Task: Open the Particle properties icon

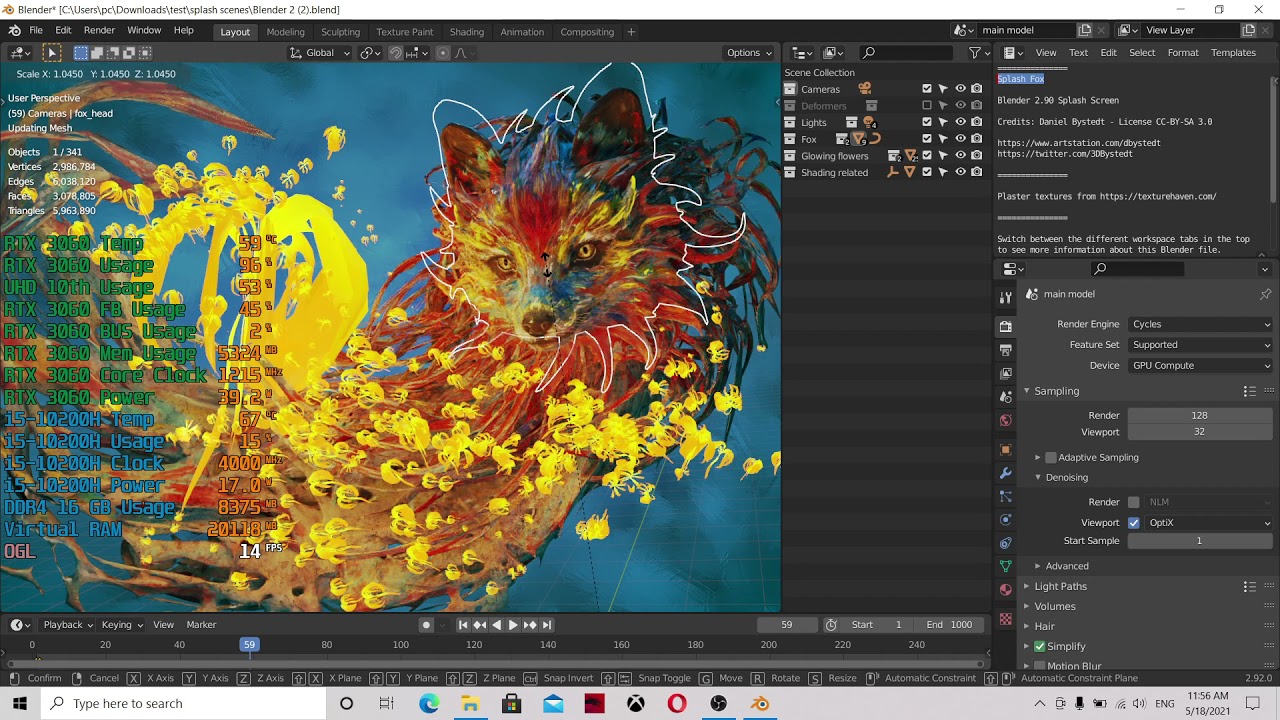Action: click(x=1006, y=497)
